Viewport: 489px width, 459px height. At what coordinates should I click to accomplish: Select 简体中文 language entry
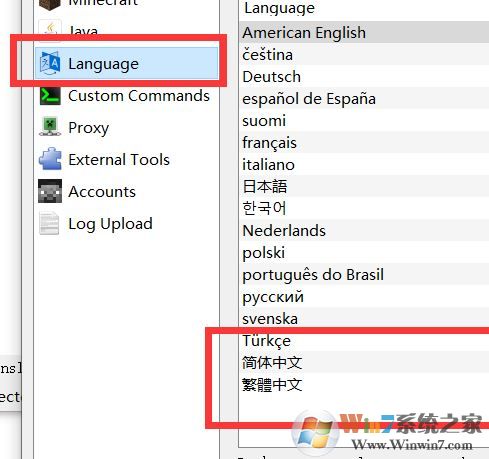tap(364, 362)
